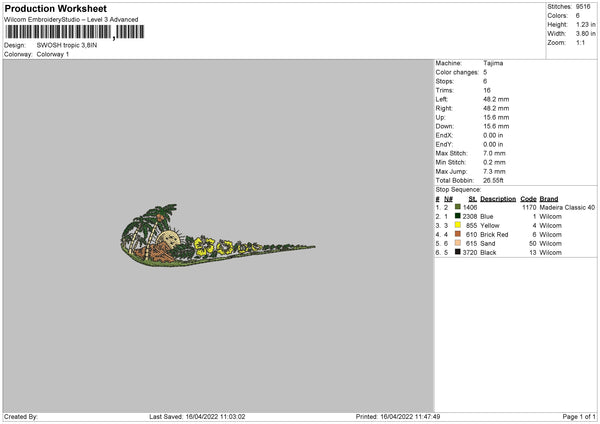Click the swoosh embroidery design preview
600x424 pixels.
pos(218,236)
